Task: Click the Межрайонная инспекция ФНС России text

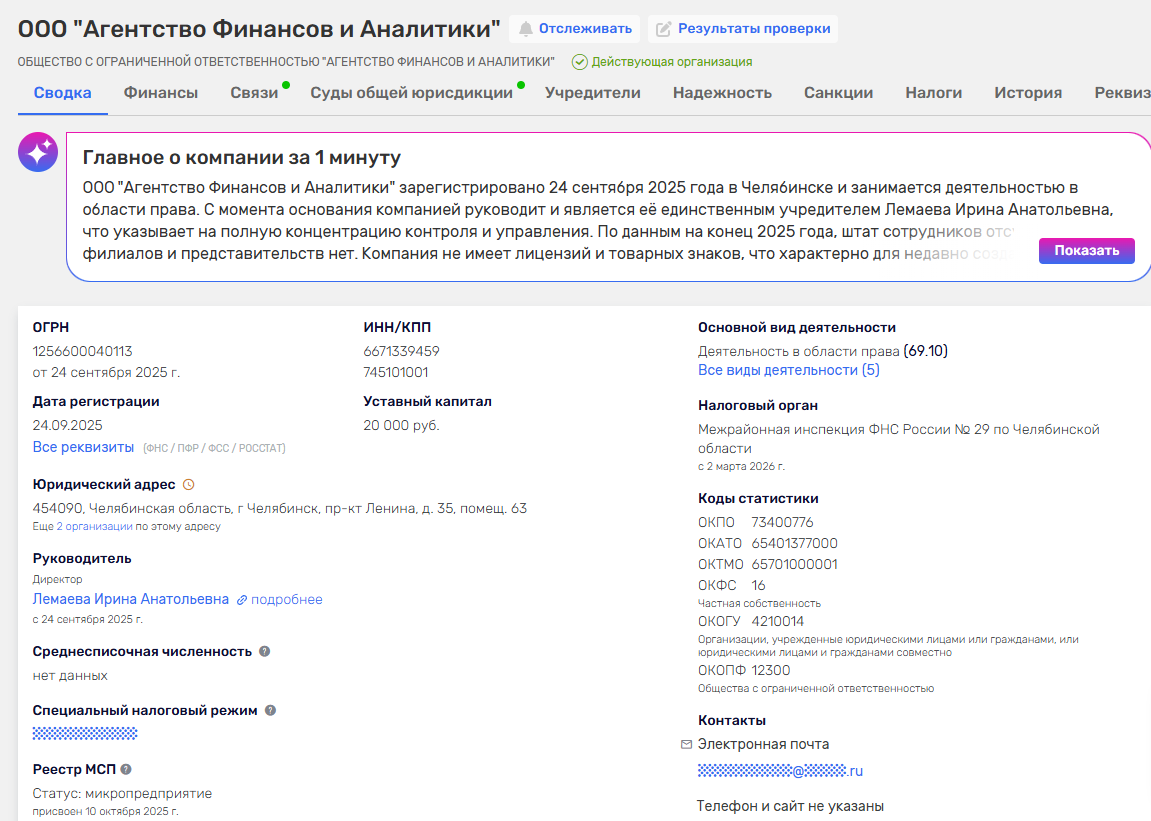Action: click(x=898, y=438)
